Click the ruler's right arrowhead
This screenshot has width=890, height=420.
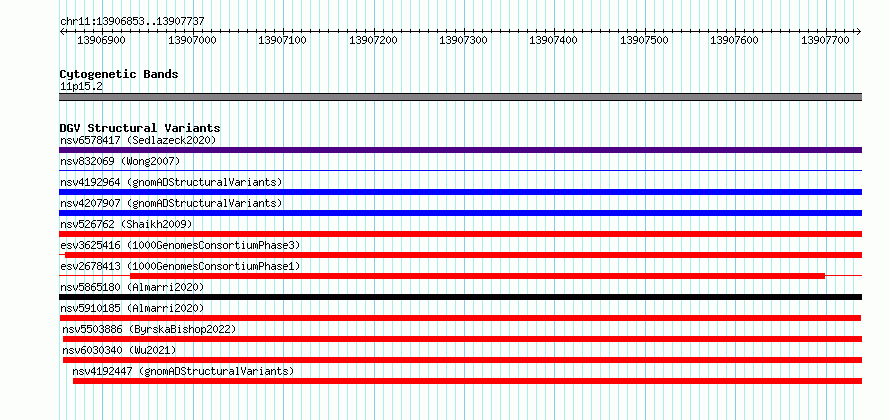[859, 31]
